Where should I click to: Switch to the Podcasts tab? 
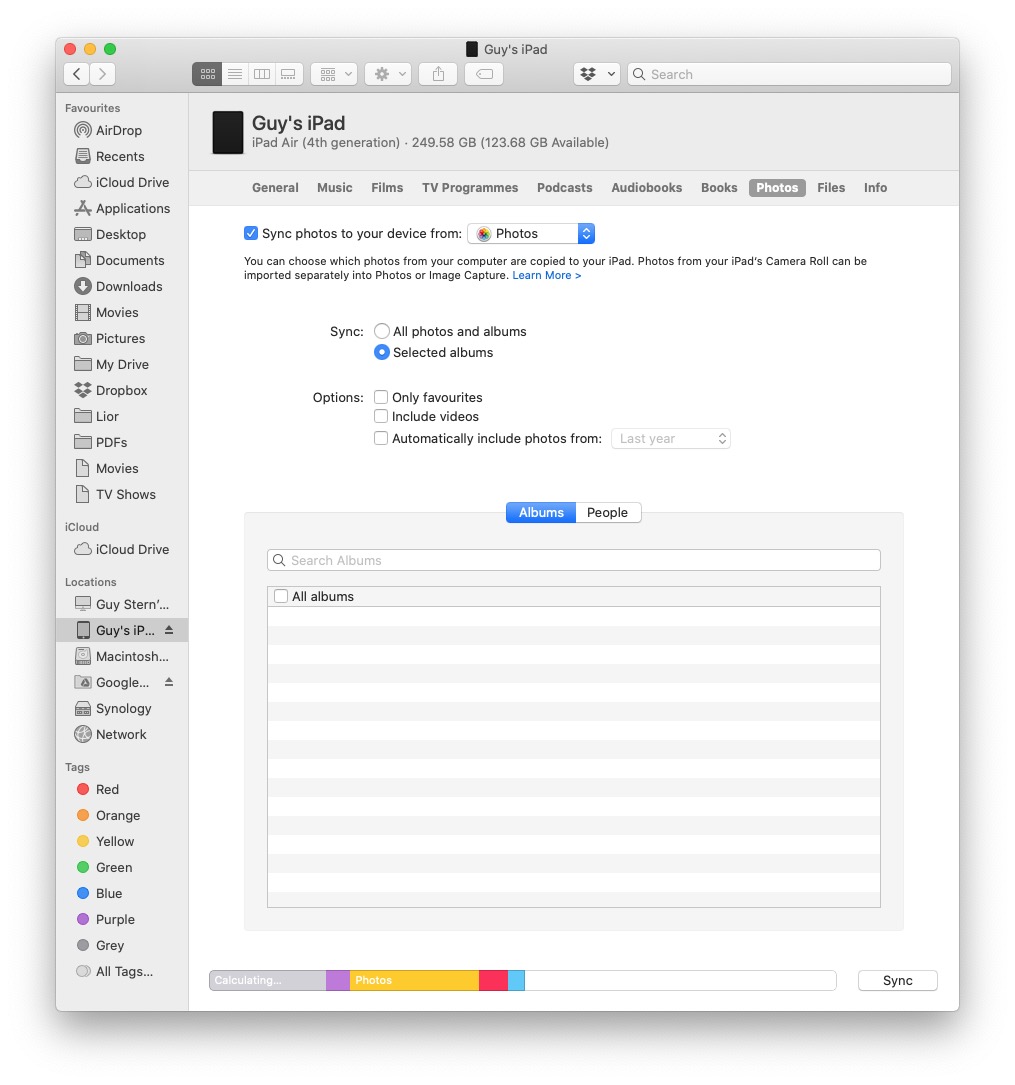[x=564, y=187]
